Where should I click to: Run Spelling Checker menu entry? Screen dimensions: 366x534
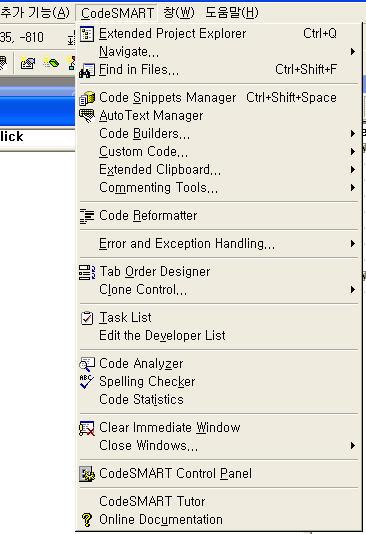point(219,381)
